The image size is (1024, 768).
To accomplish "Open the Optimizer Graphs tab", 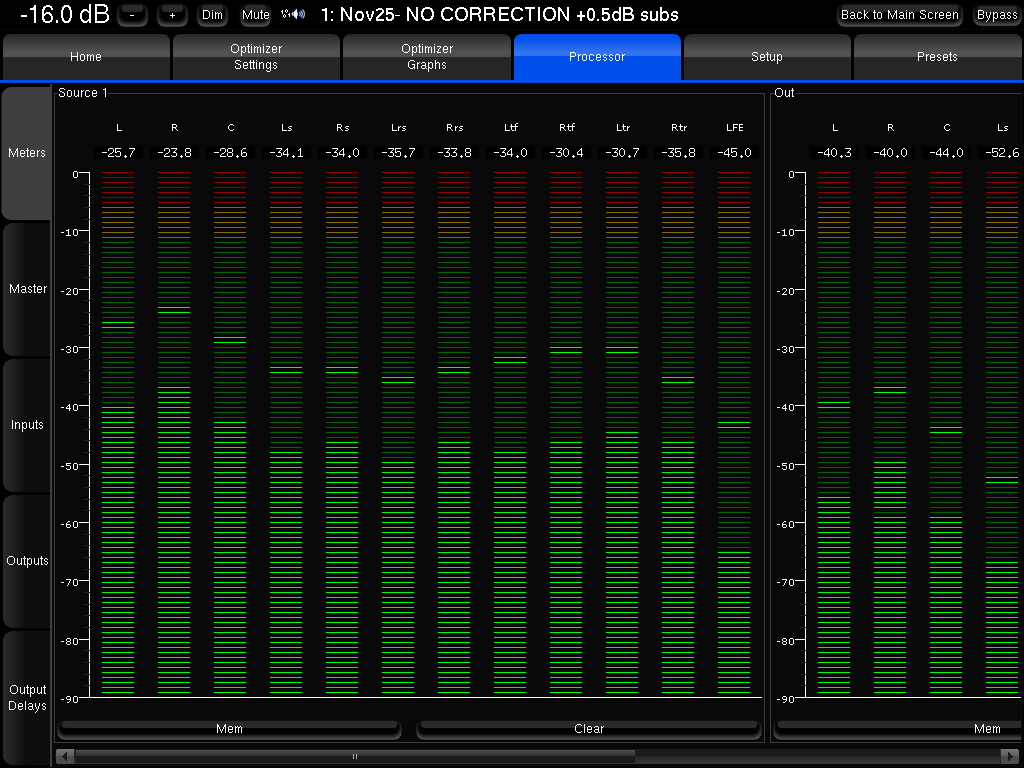I will (427, 57).
